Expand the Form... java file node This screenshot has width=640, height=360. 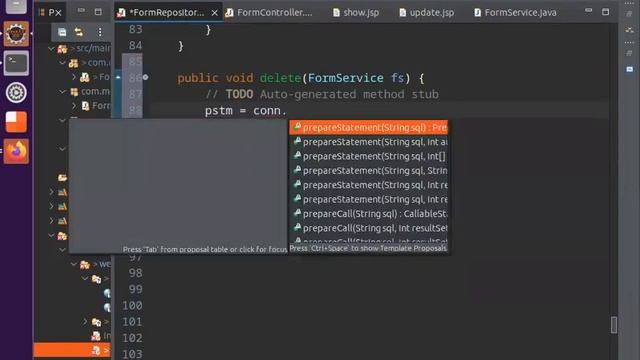(x=74, y=106)
